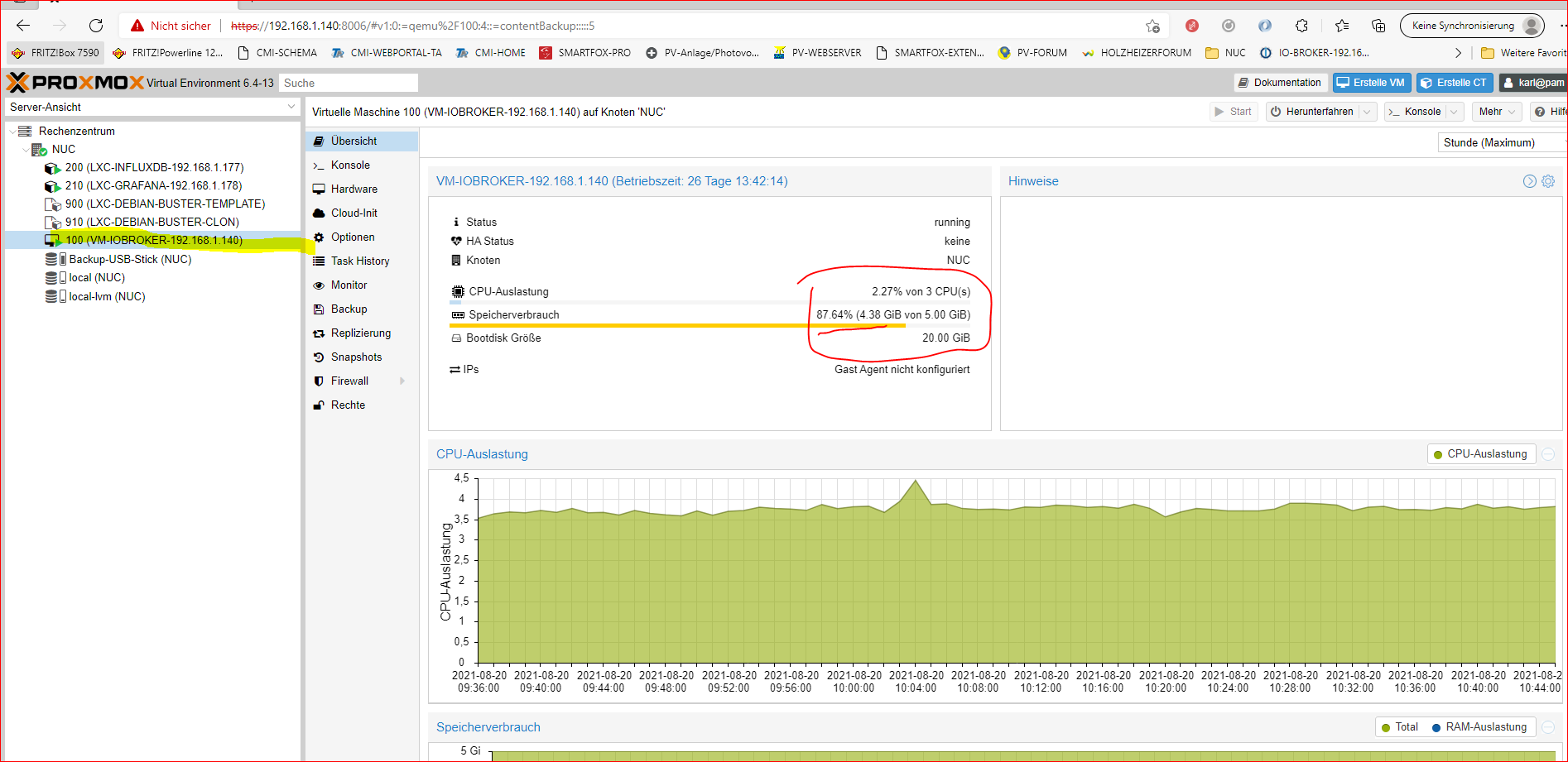Open the Mehr menu
Screen dimensions: 1568x762
pos(1497,112)
